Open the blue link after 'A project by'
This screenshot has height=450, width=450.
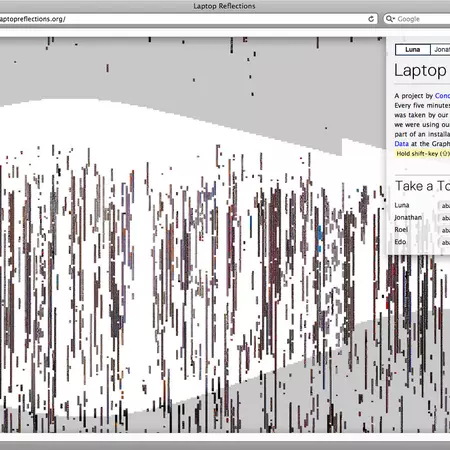point(442,96)
